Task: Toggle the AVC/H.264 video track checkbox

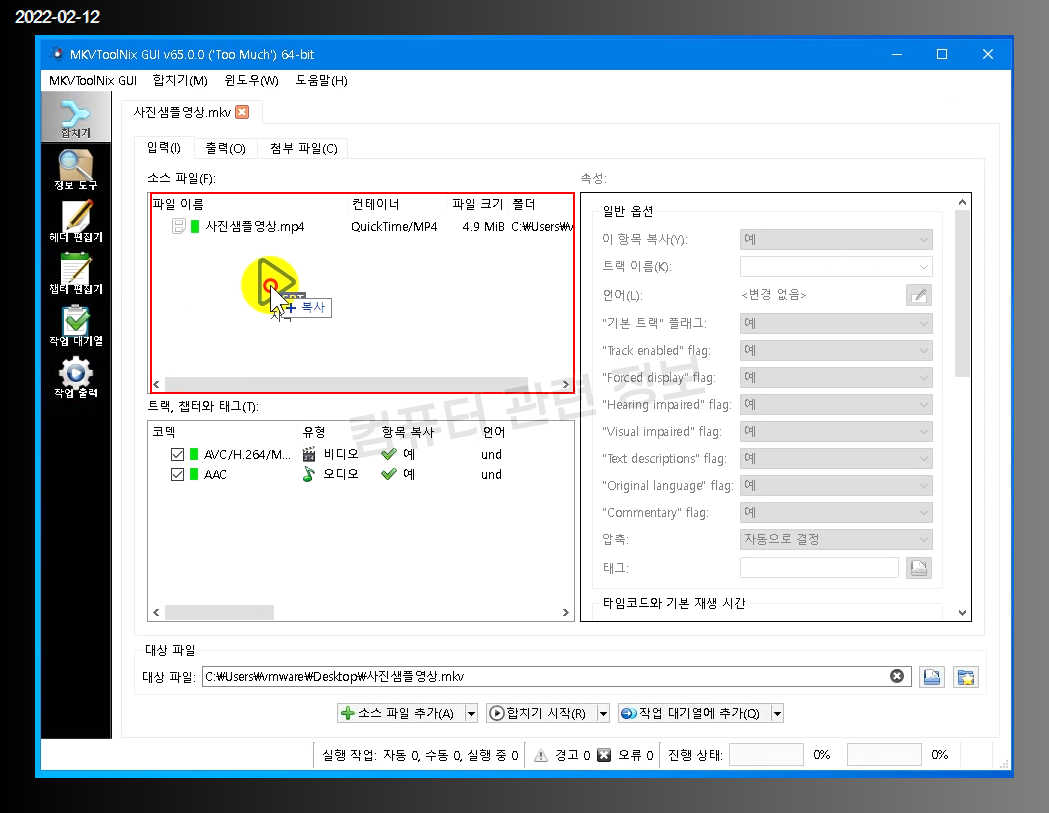Action: click(x=177, y=455)
